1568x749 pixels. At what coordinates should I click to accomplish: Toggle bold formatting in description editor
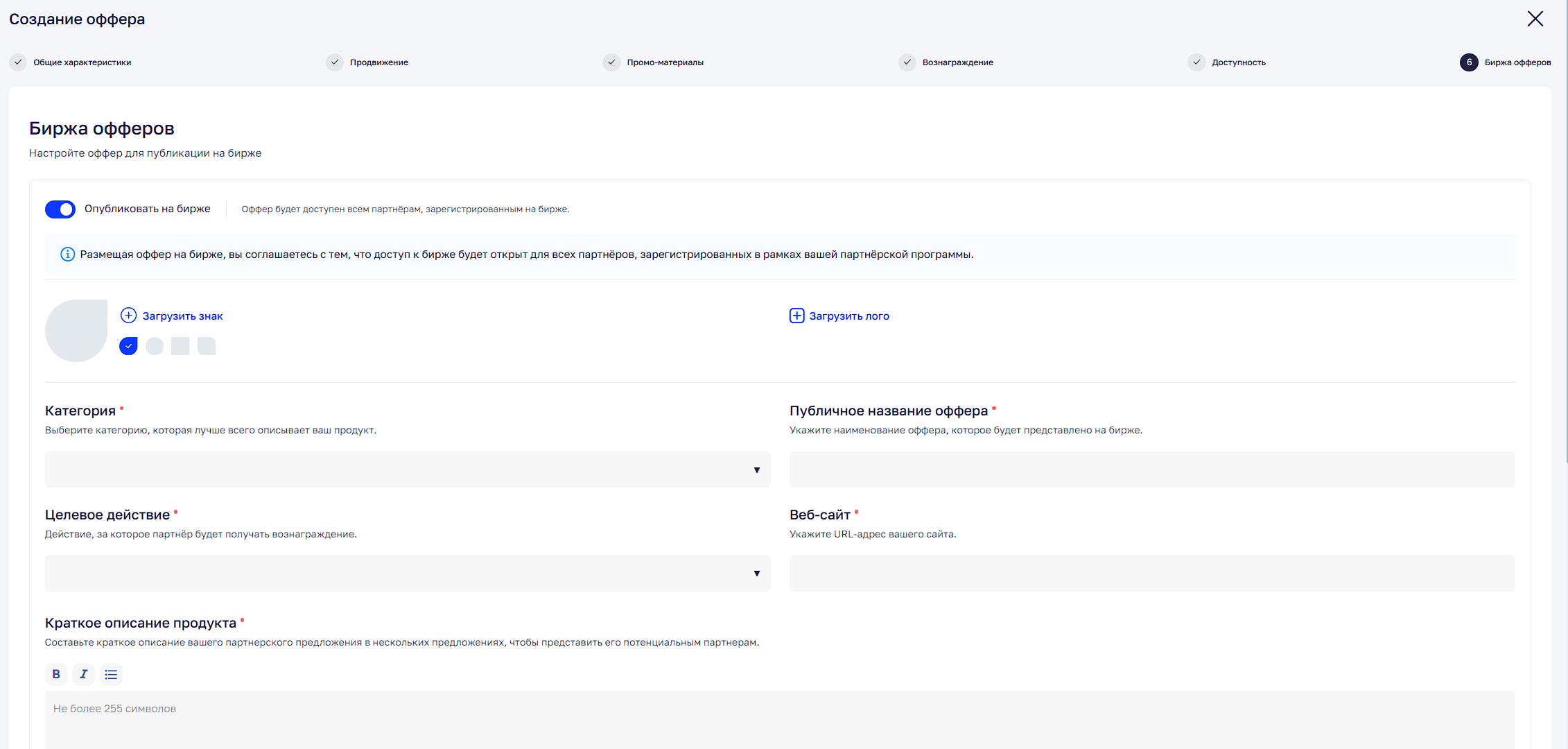click(56, 674)
